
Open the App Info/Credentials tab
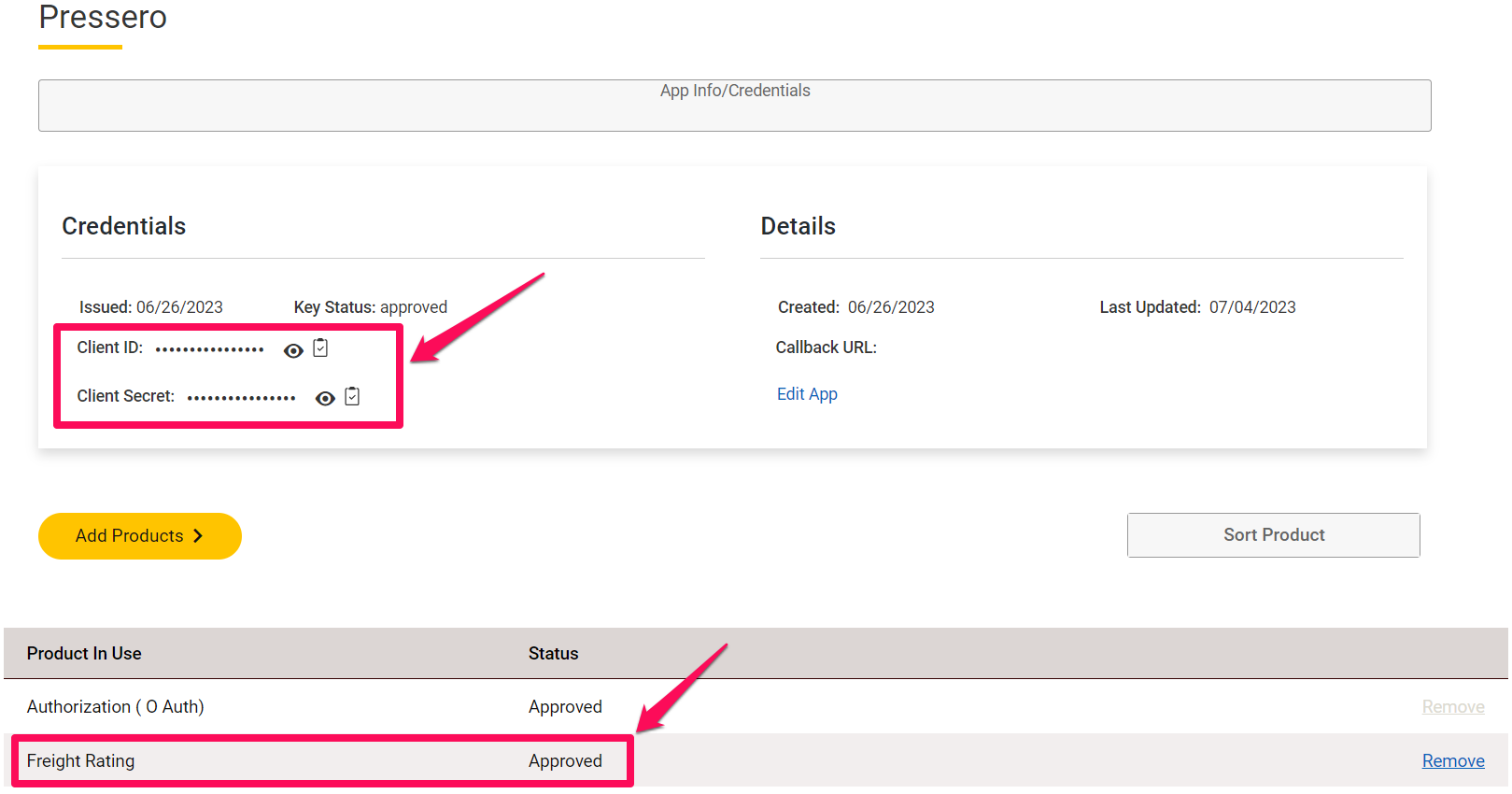click(735, 106)
